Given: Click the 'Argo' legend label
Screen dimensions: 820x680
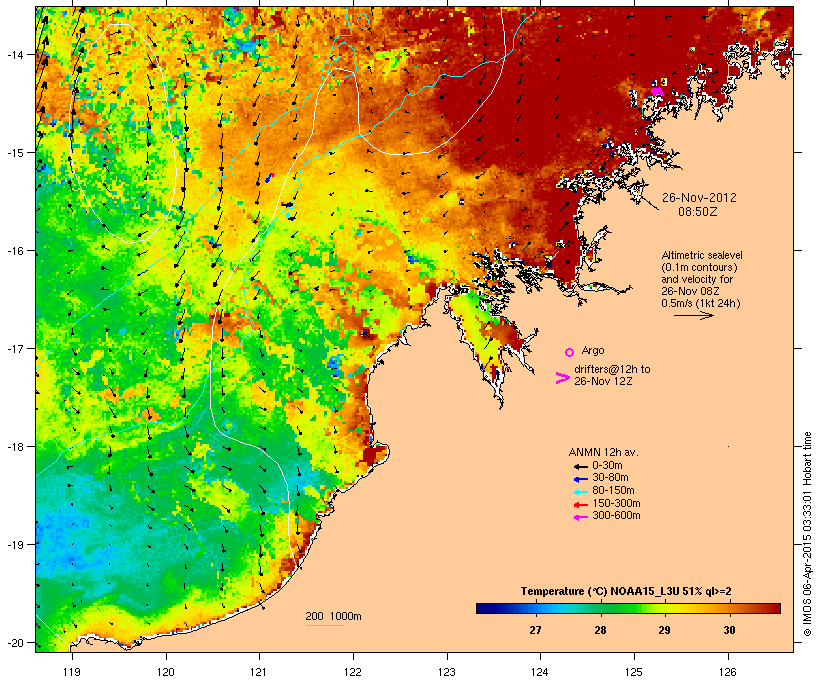Looking at the screenshot, I should click(593, 350).
